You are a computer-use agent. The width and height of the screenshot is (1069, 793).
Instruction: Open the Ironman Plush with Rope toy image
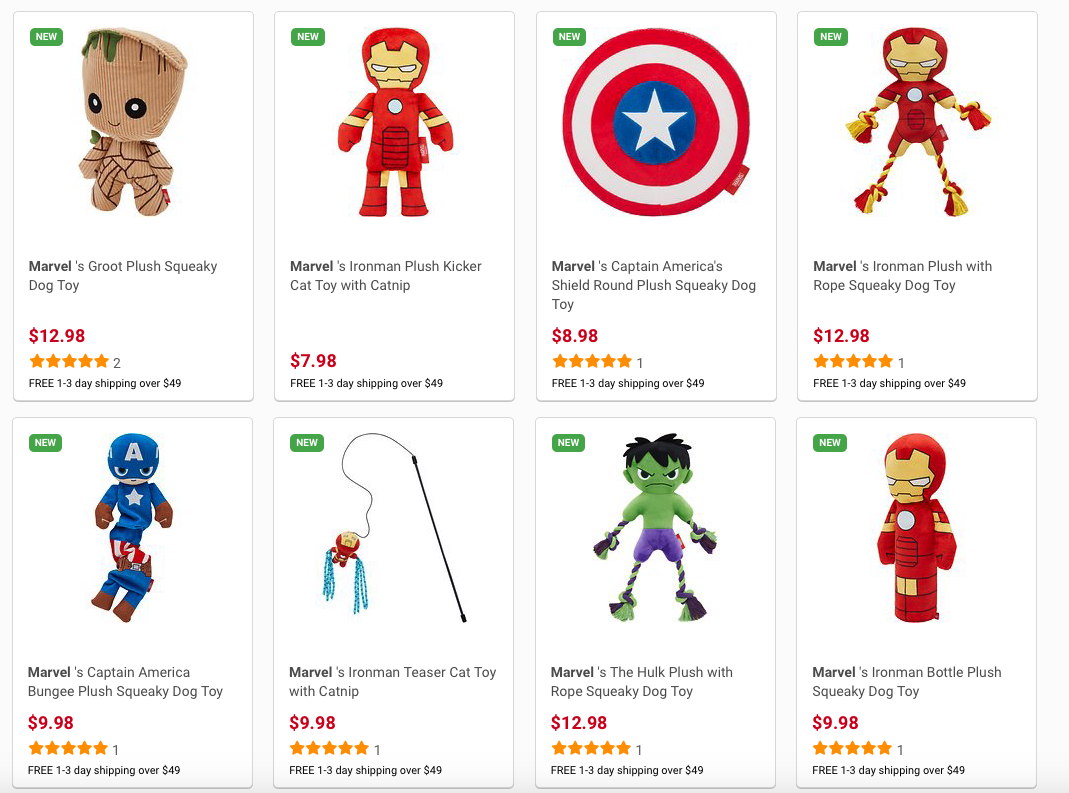[917, 125]
